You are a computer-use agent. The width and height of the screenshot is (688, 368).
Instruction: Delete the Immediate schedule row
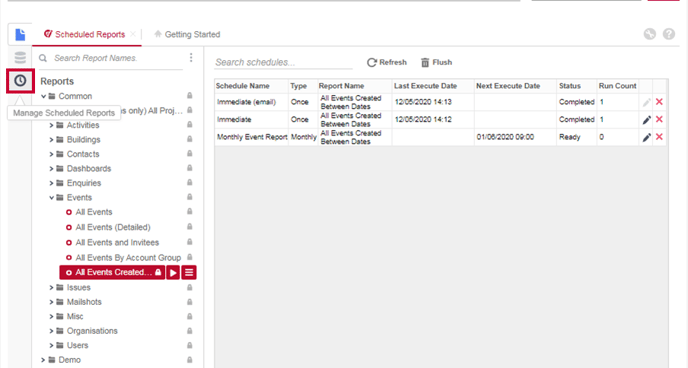click(x=659, y=119)
